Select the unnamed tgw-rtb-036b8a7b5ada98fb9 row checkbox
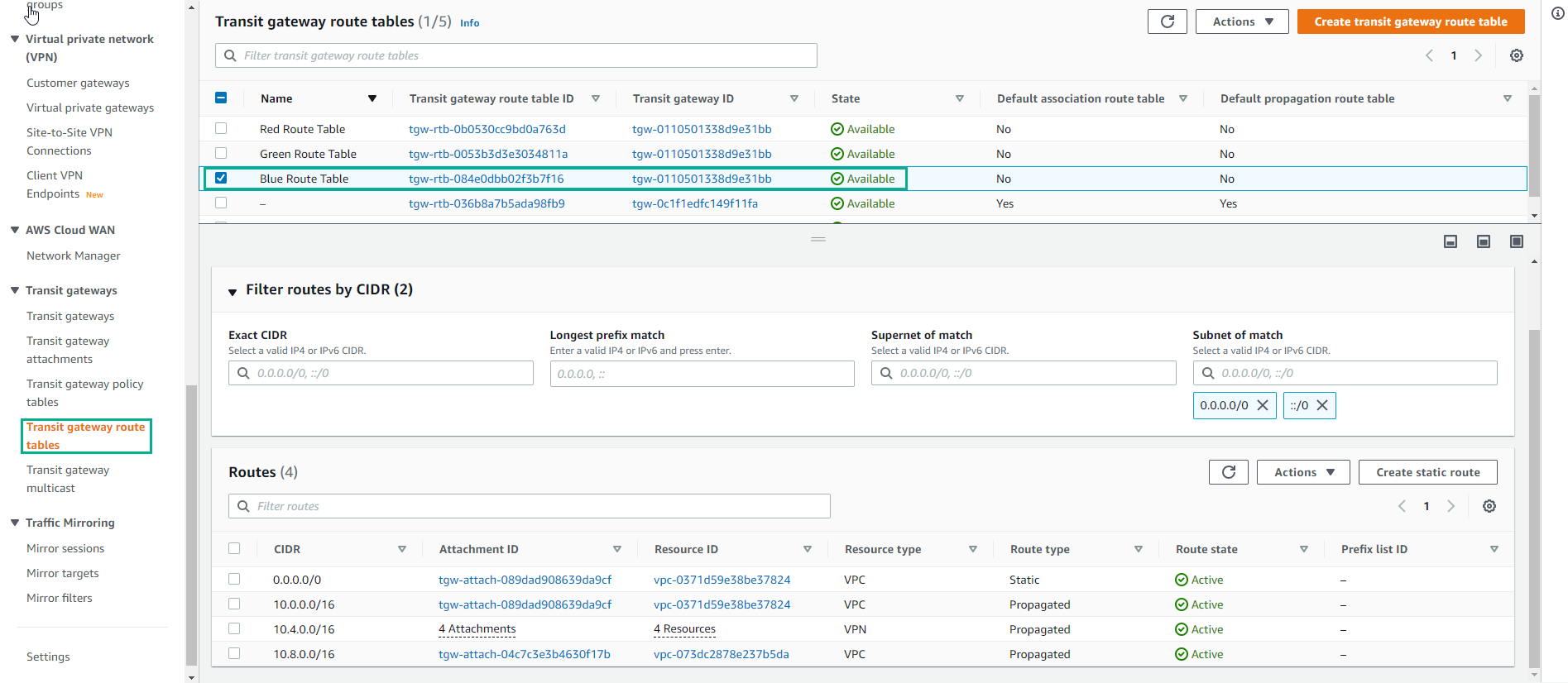This screenshot has width=1568, height=683. 221,203
